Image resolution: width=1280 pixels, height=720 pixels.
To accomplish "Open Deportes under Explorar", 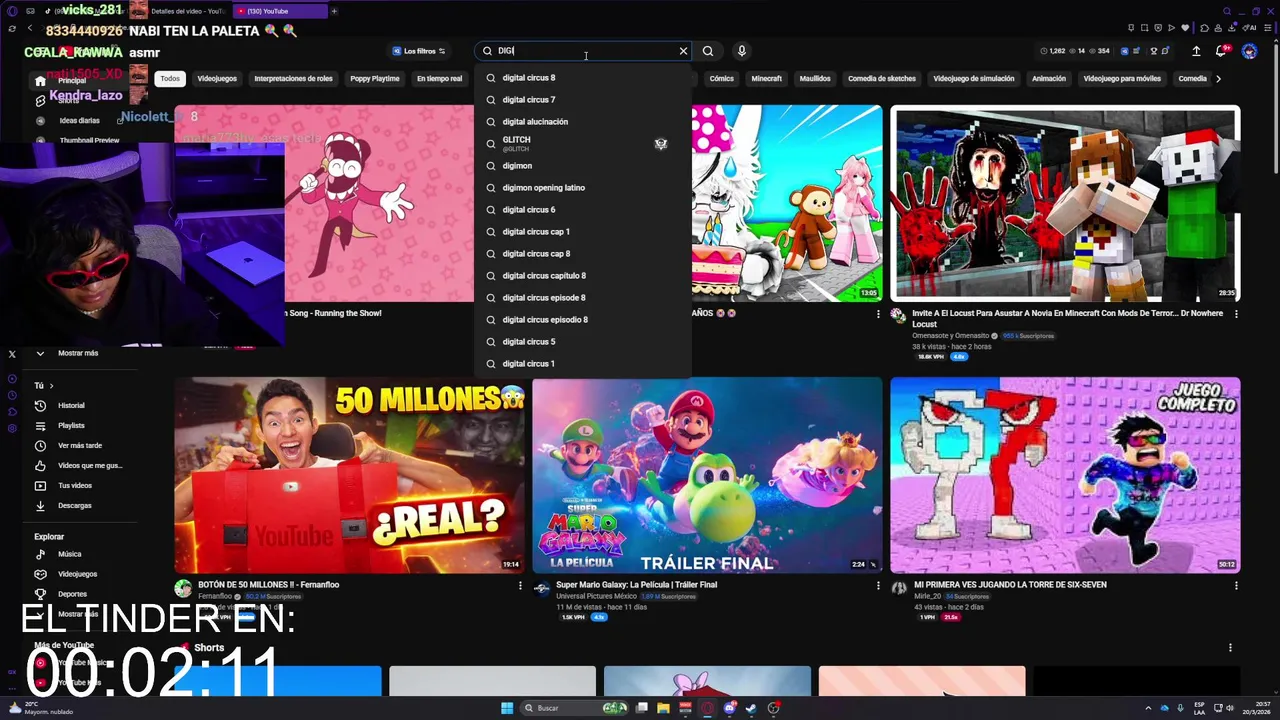I will [72, 594].
